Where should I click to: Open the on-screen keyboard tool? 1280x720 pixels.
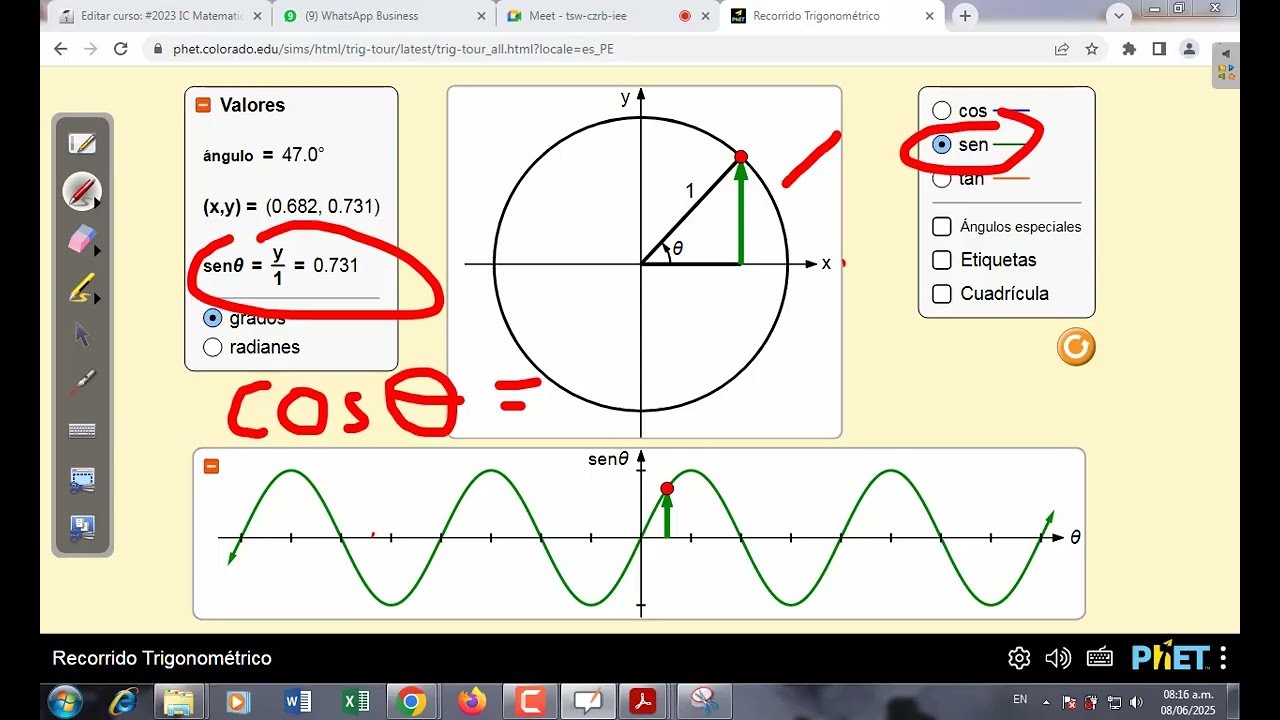[x=82, y=431]
